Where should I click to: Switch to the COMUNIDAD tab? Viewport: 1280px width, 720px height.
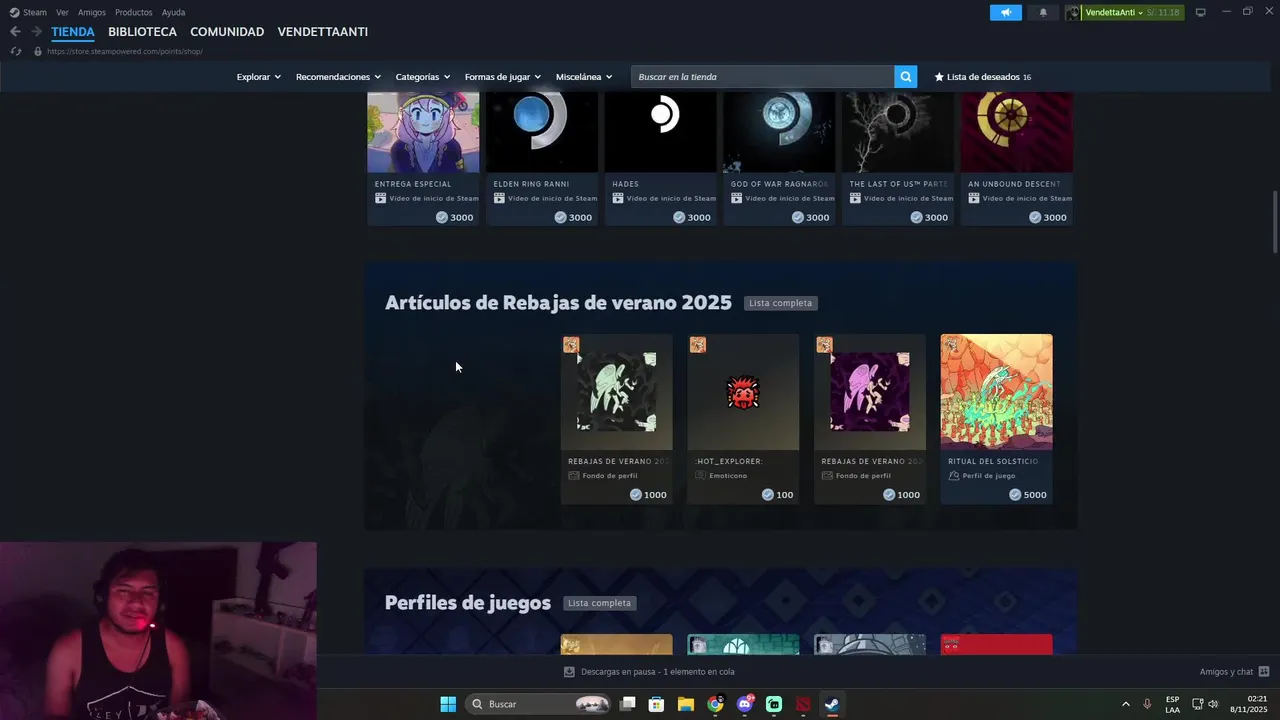pos(227,32)
